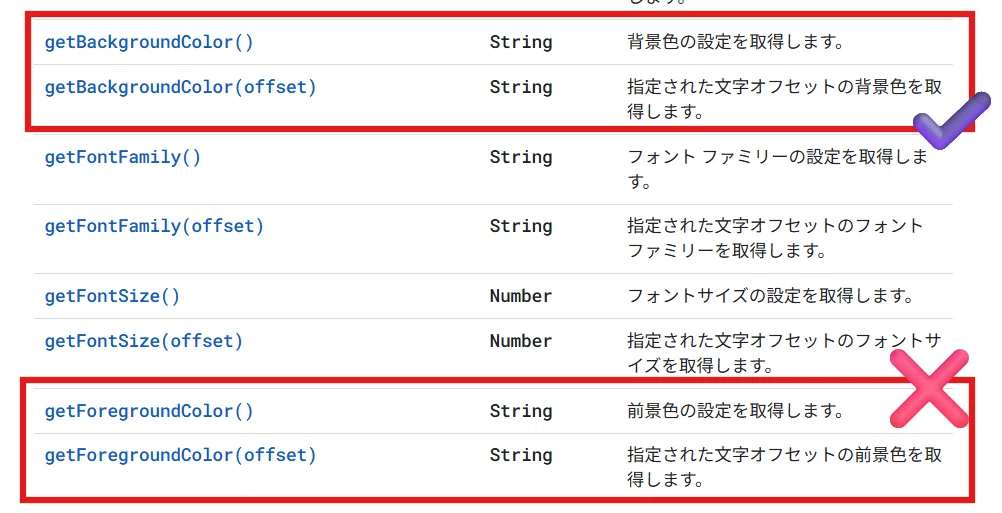The height and width of the screenshot is (513, 1002).
Task: Open the getBackgroundColor(offset) method link
Action: click(180, 87)
